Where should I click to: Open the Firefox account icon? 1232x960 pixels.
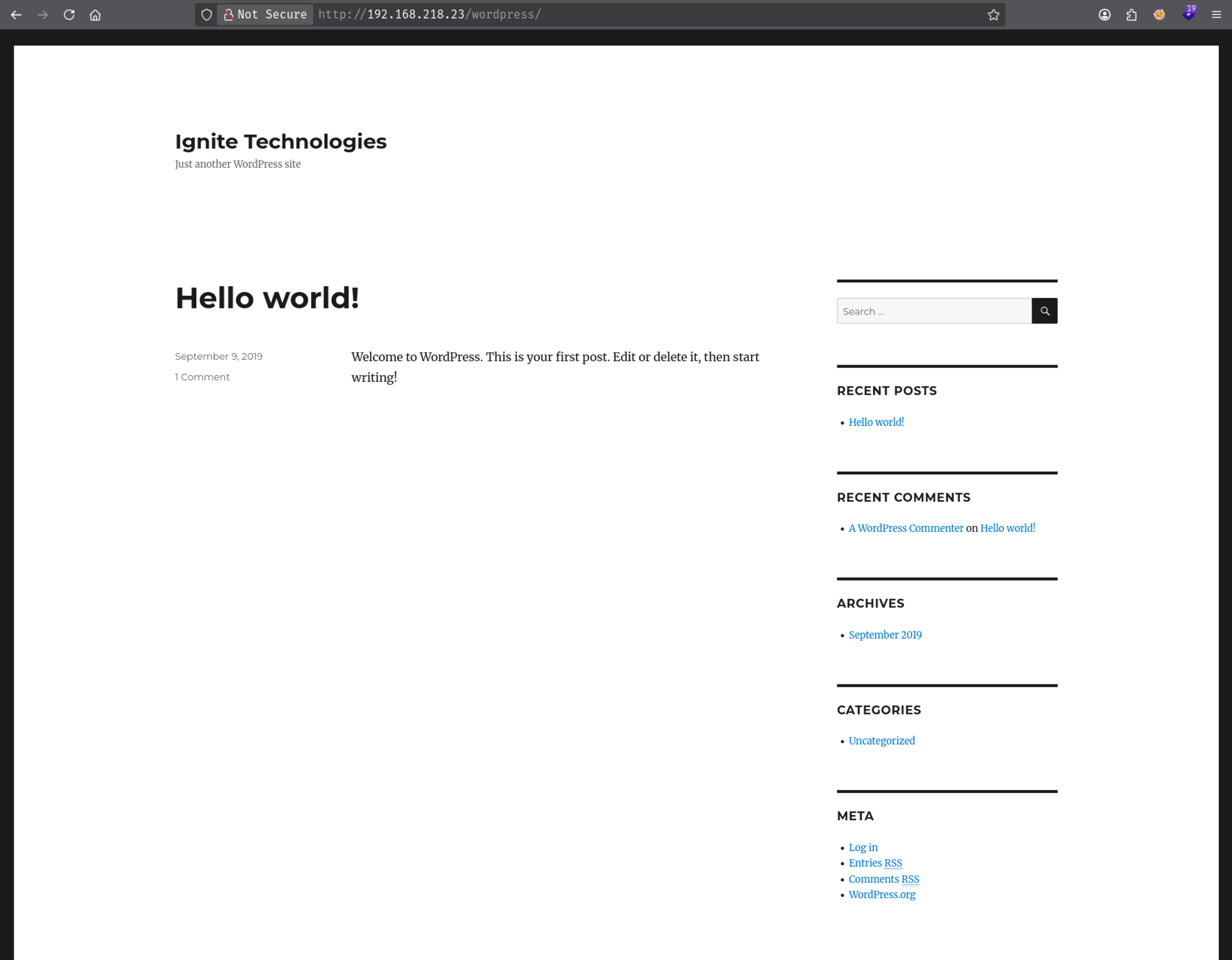tap(1104, 15)
